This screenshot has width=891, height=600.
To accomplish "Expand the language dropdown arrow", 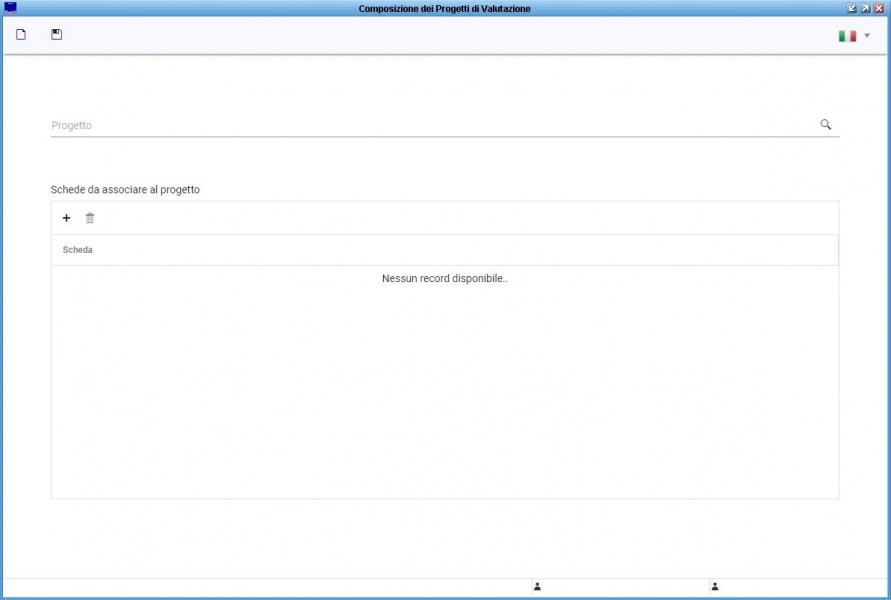I will 867,36.
